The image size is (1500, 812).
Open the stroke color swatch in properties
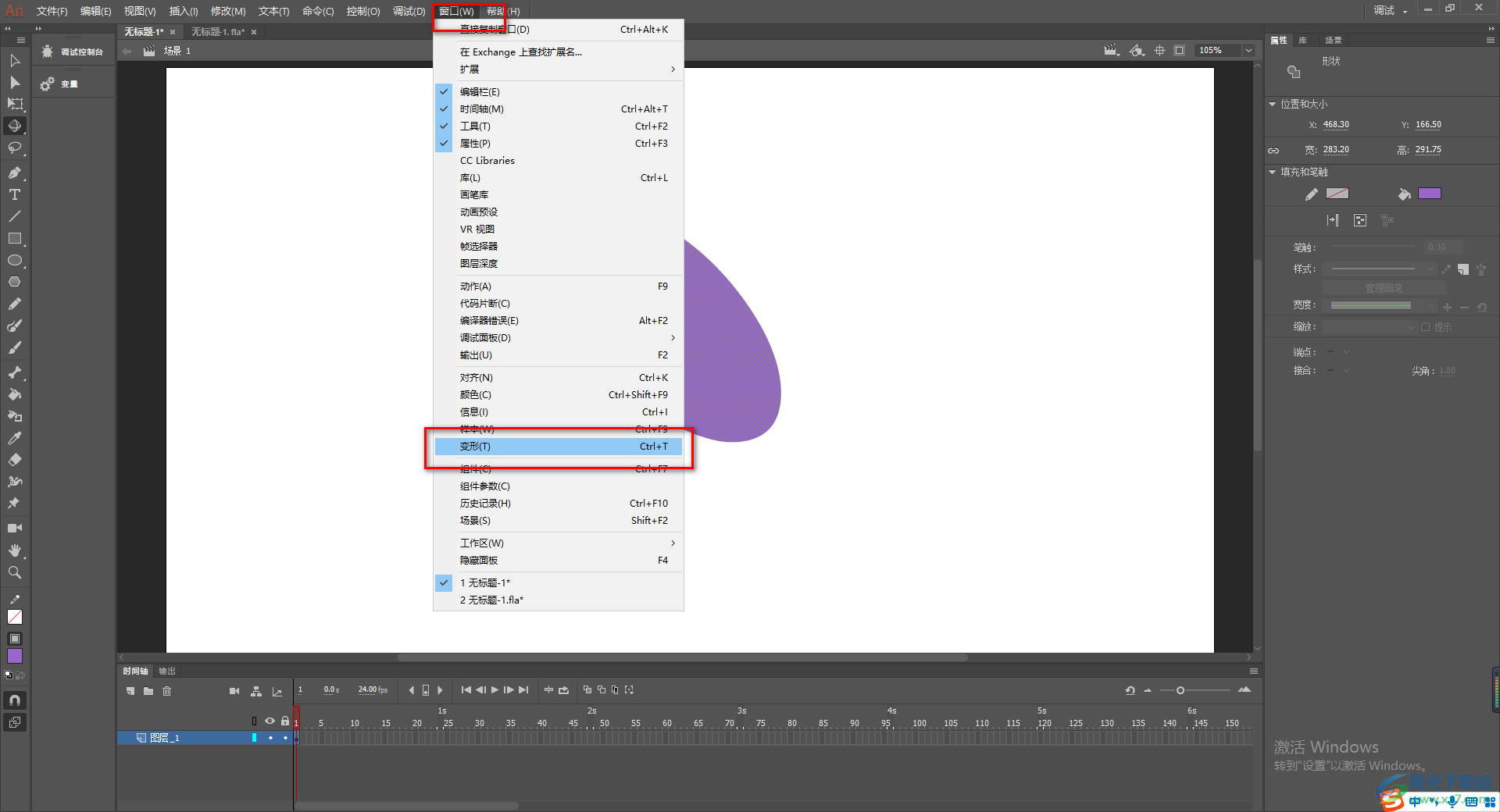pyautogui.click(x=1337, y=194)
